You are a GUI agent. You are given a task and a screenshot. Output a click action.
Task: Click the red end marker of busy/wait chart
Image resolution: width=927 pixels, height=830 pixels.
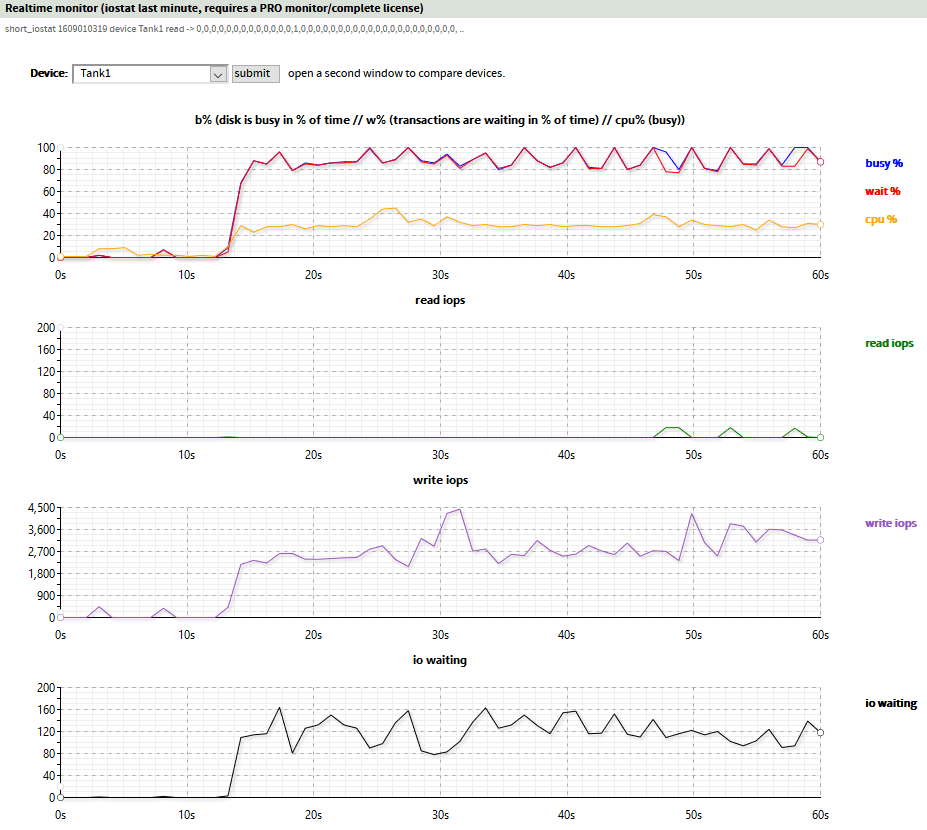click(820, 162)
